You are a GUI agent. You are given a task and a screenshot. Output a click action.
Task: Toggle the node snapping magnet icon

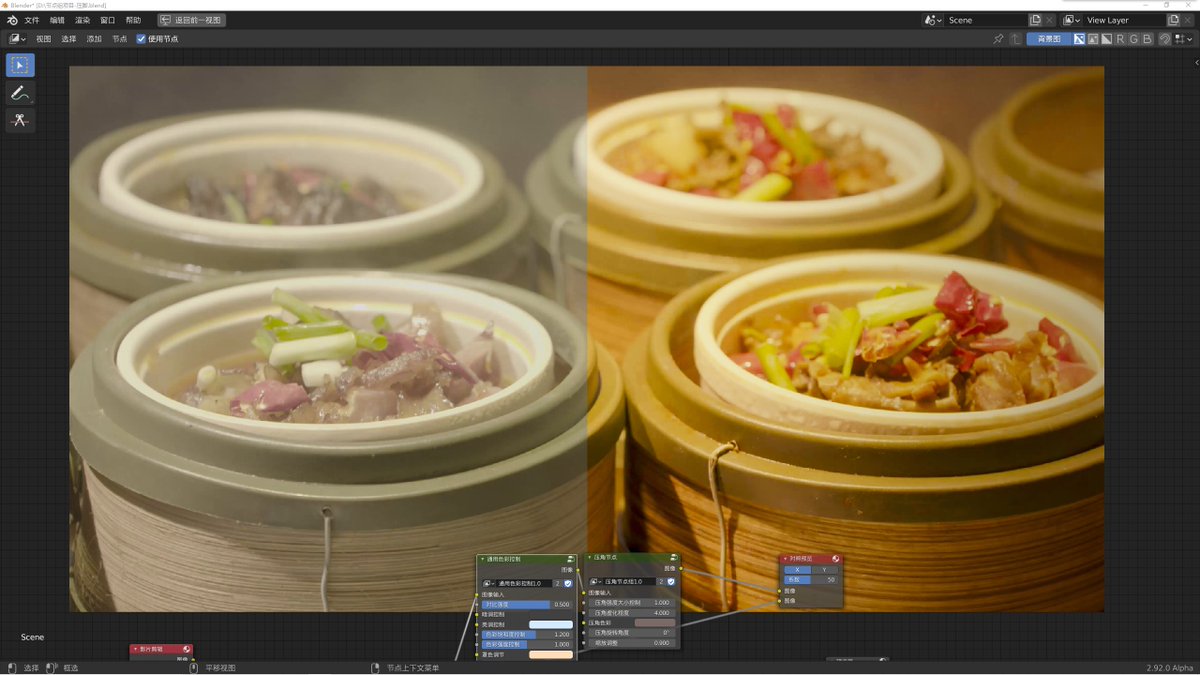point(1165,39)
